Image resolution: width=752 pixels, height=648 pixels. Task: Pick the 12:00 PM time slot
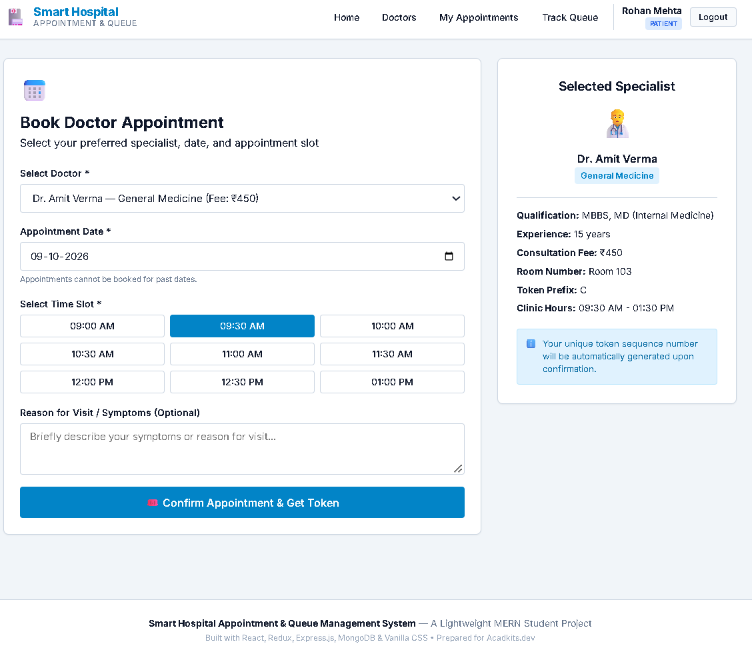92,382
